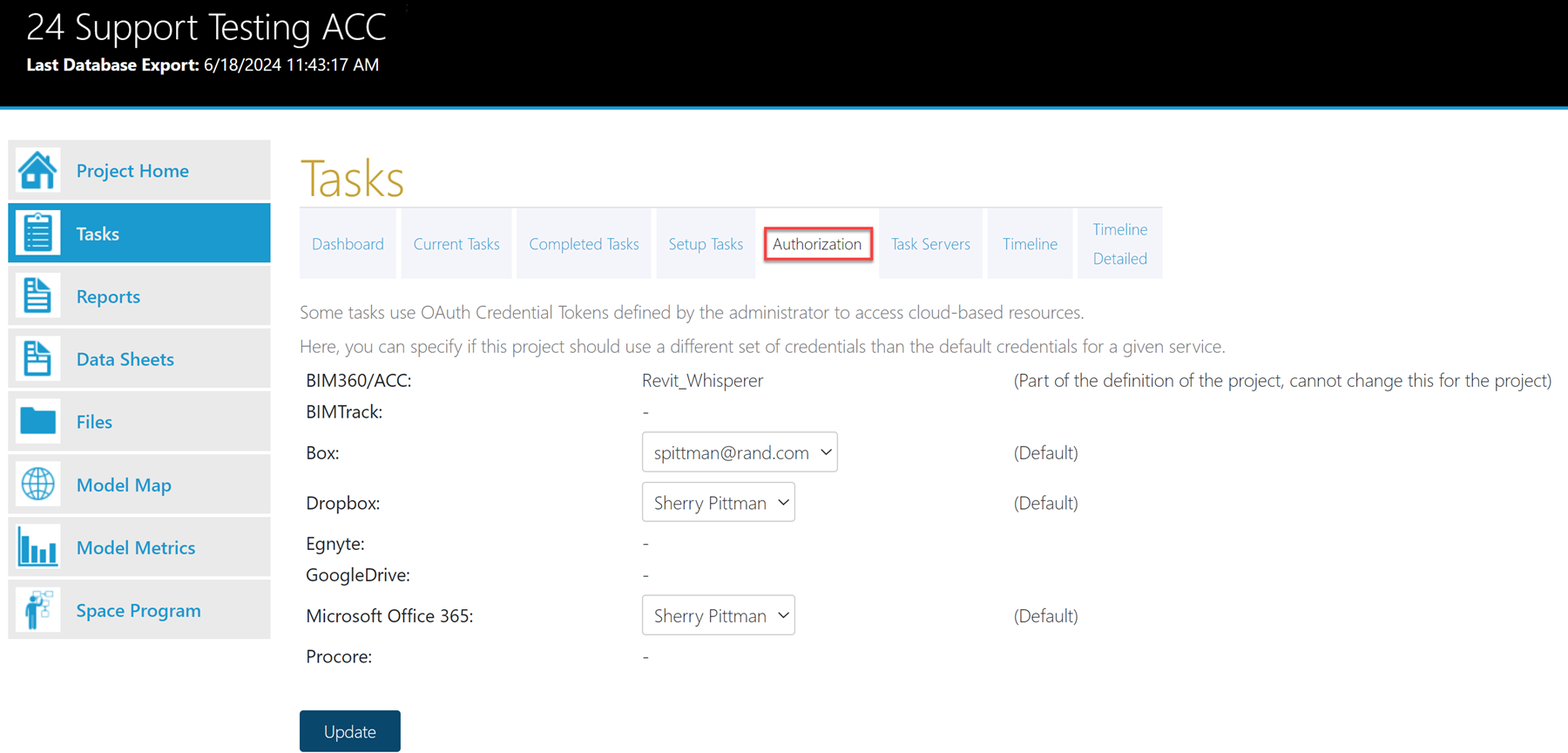Open the Current Tasks tab
1568x753 pixels.
pos(456,244)
